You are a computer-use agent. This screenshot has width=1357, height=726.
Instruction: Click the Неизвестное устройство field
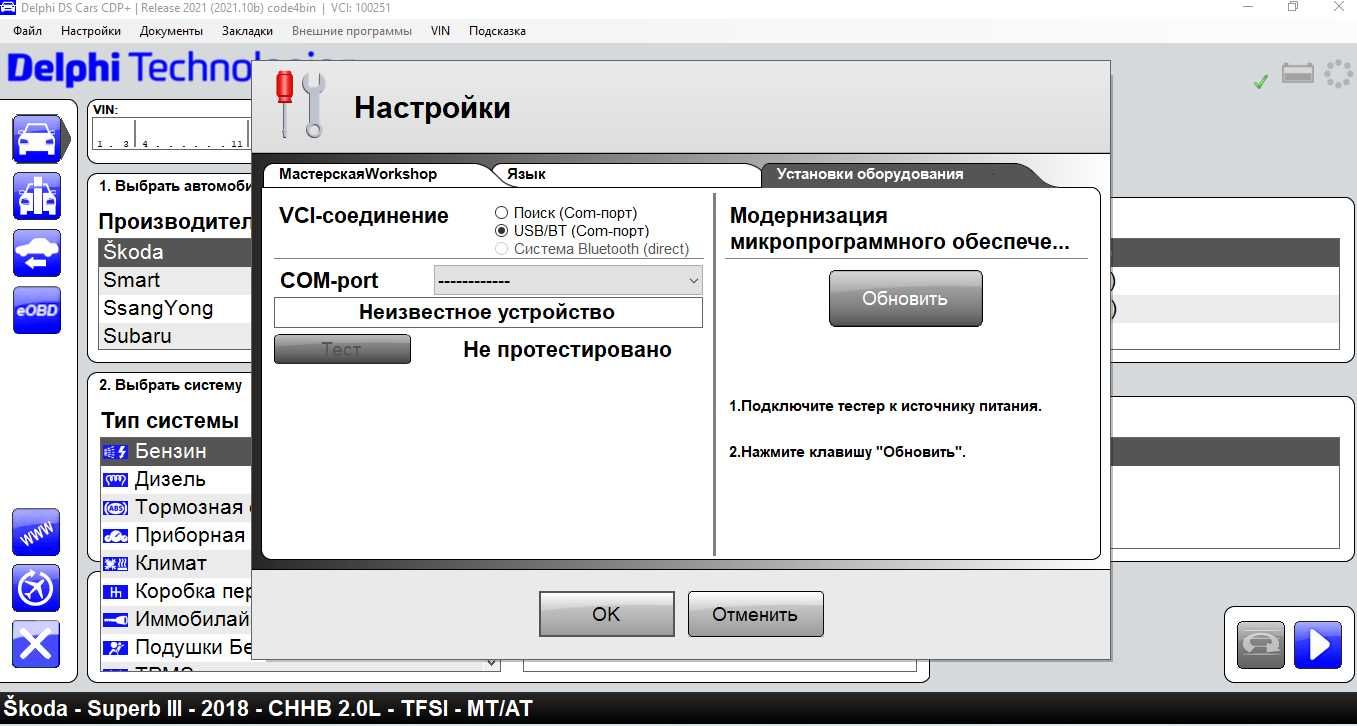(x=488, y=312)
